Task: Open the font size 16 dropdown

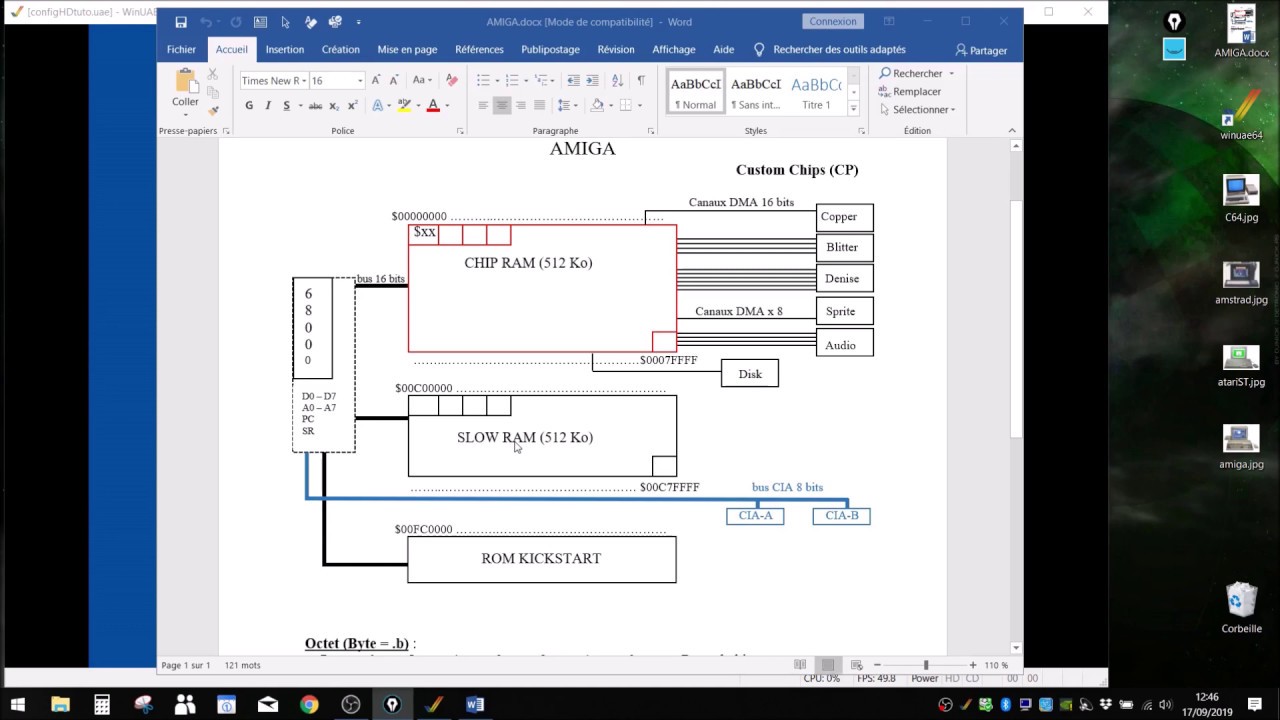Action: click(360, 81)
